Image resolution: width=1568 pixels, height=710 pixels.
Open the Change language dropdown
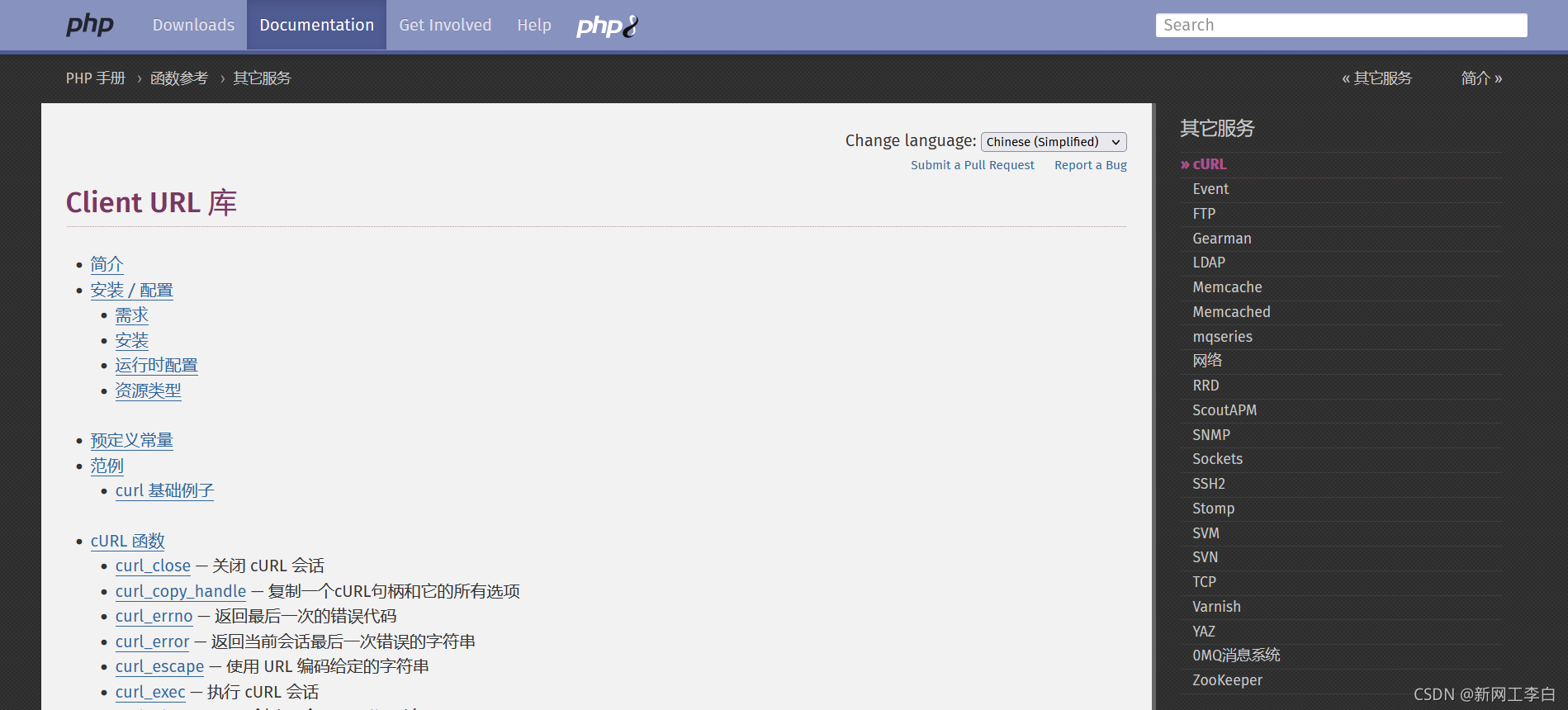tap(1054, 142)
